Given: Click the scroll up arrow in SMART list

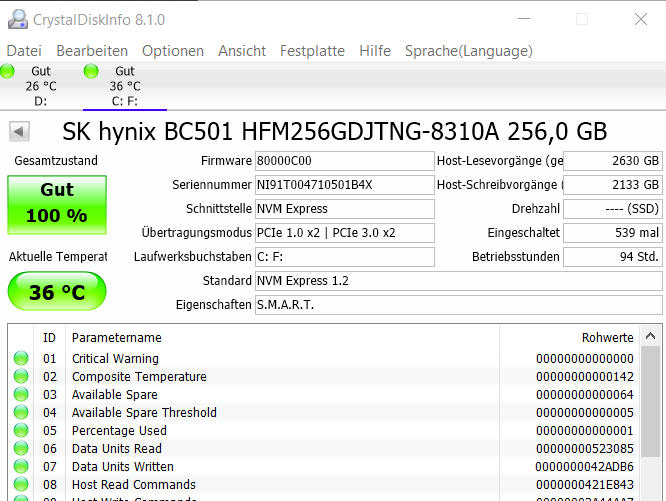Looking at the screenshot, I should (x=650, y=336).
